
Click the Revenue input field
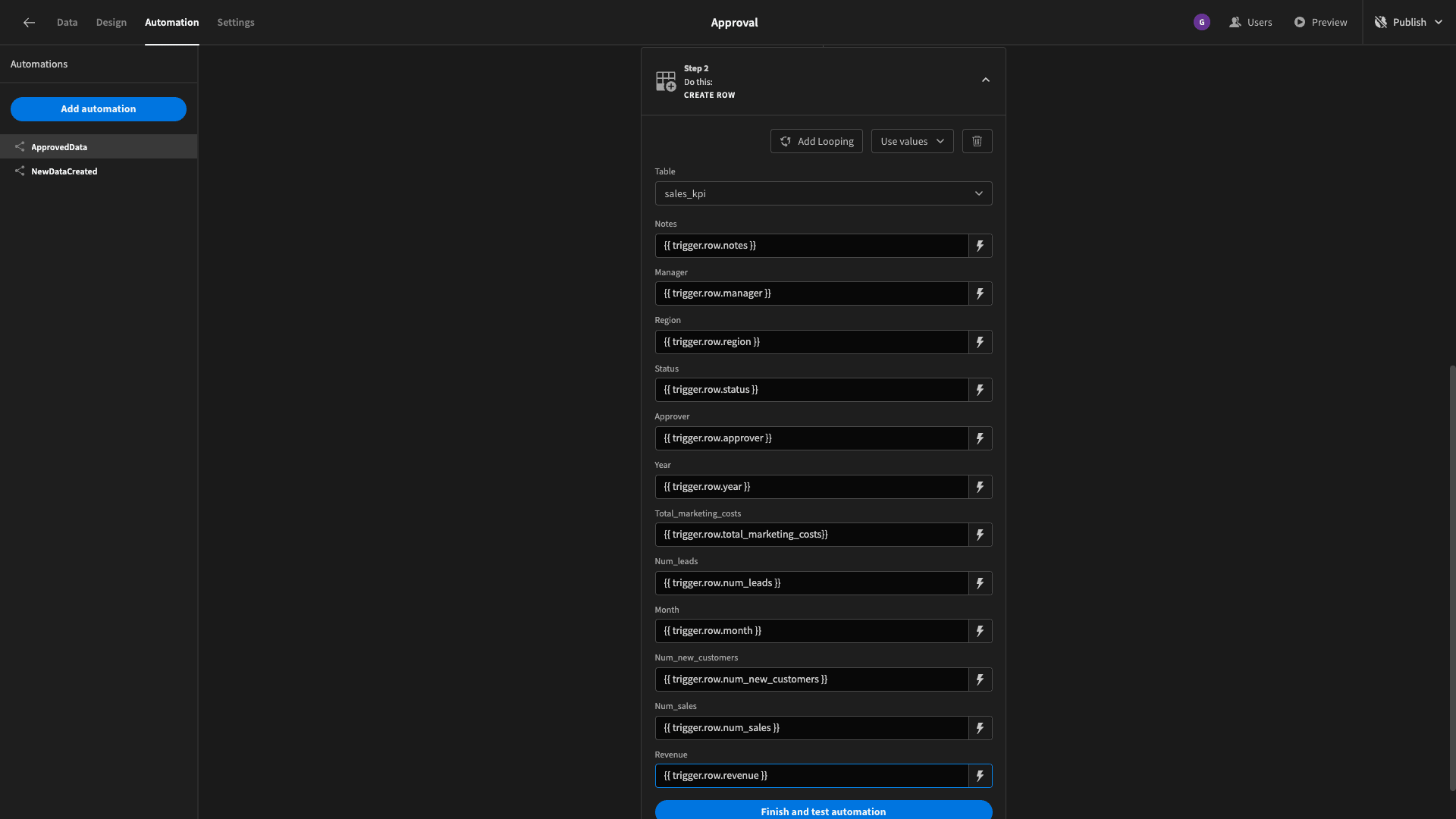(x=811, y=776)
